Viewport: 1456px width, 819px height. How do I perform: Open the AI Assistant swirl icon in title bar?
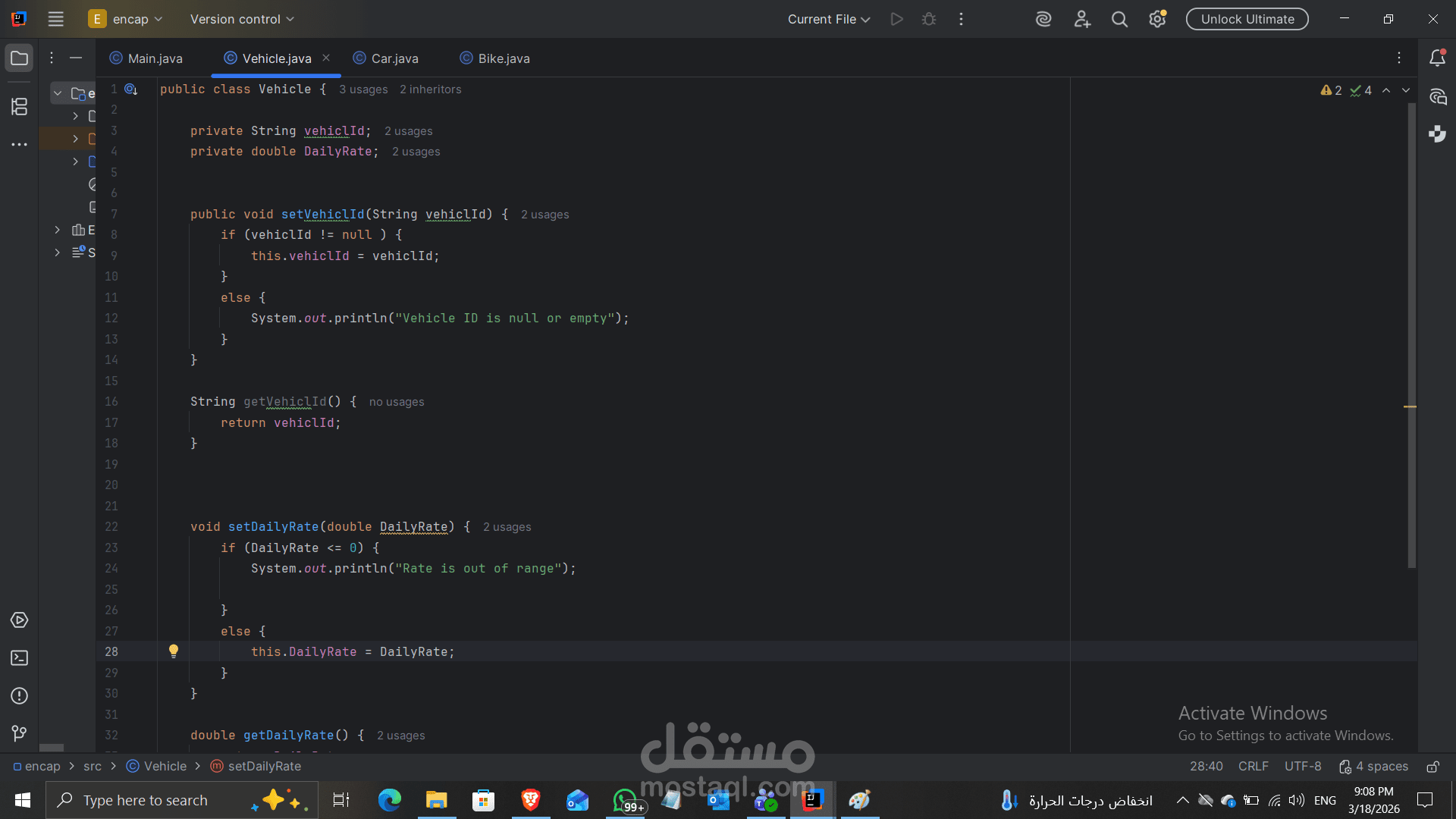(x=1043, y=19)
